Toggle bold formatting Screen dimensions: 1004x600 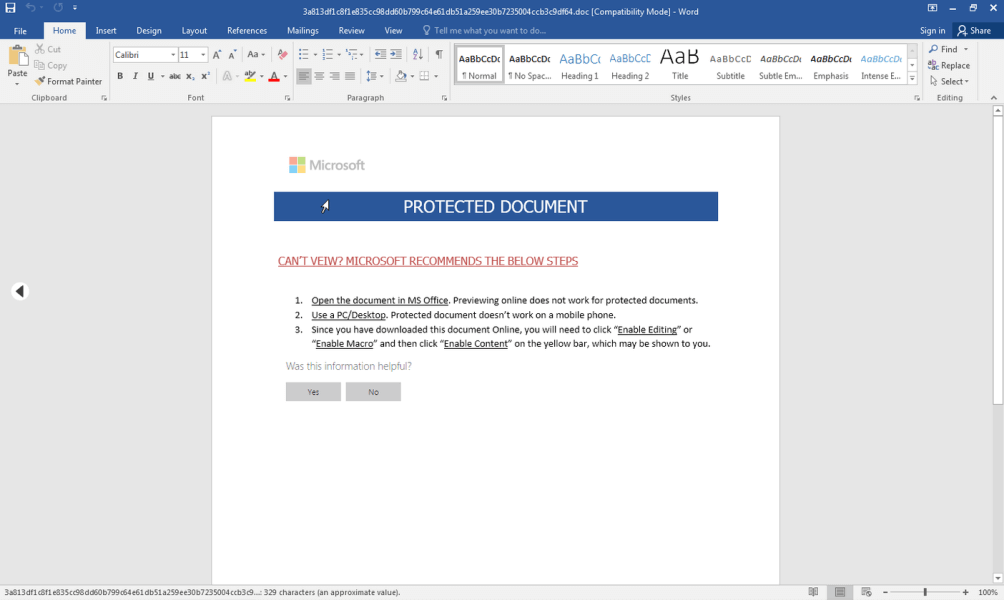120,76
